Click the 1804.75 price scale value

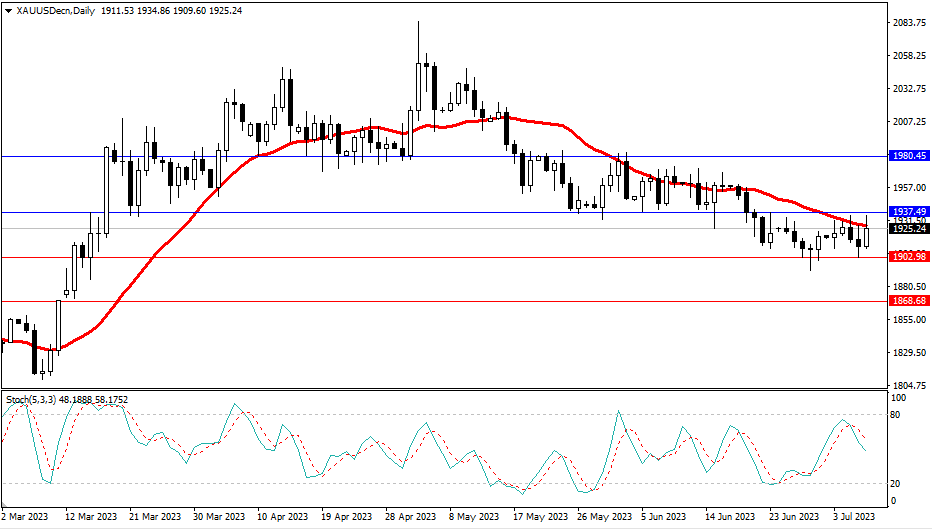[x=909, y=385]
